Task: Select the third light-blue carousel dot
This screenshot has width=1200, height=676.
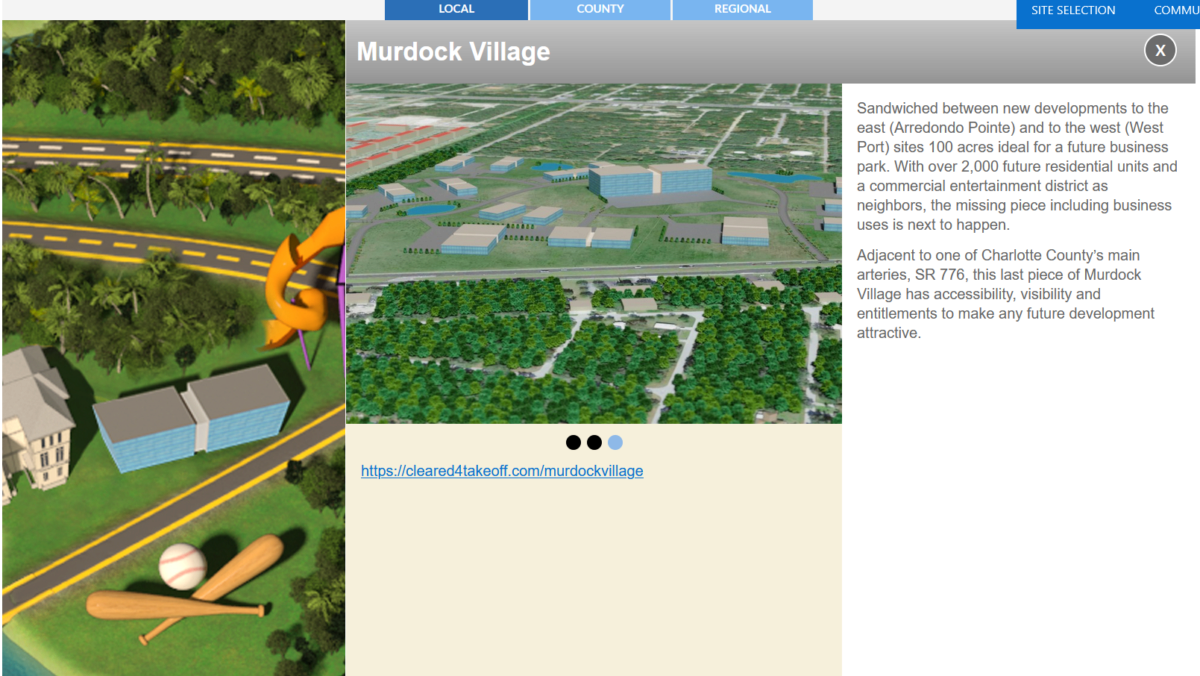Action: 615,442
